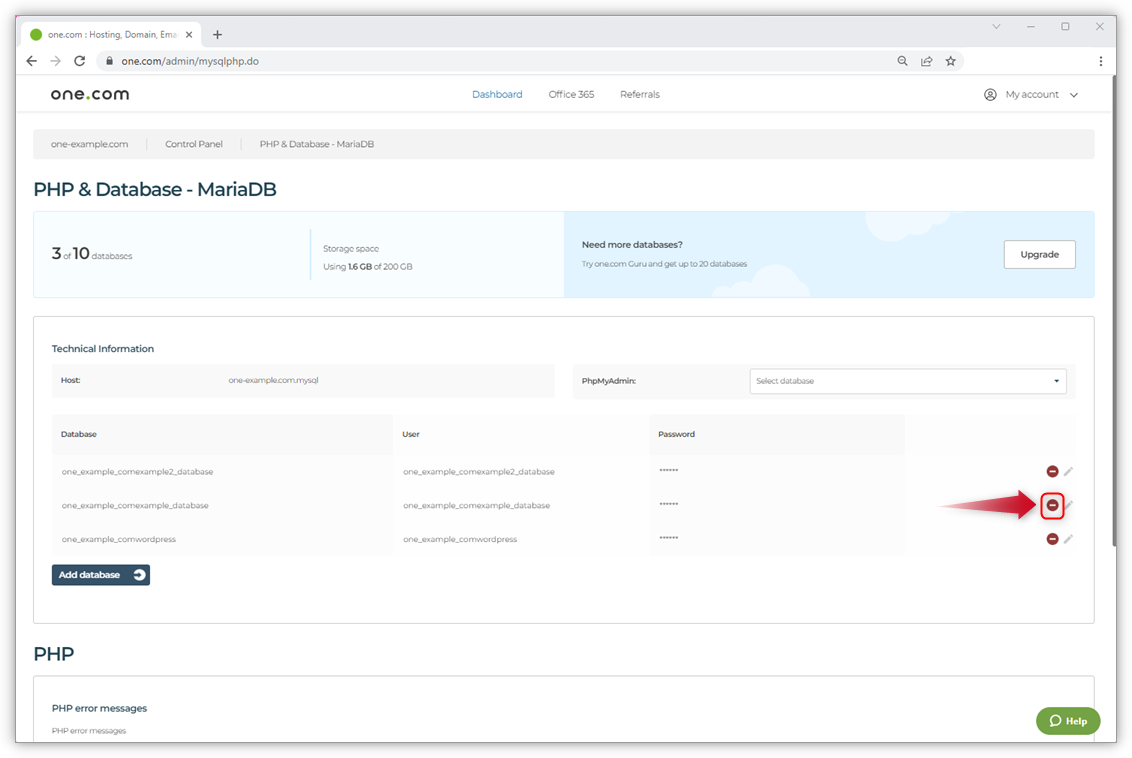This screenshot has width=1132, height=758.
Task: Click the Upgrade button
Action: (x=1039, y=255)
